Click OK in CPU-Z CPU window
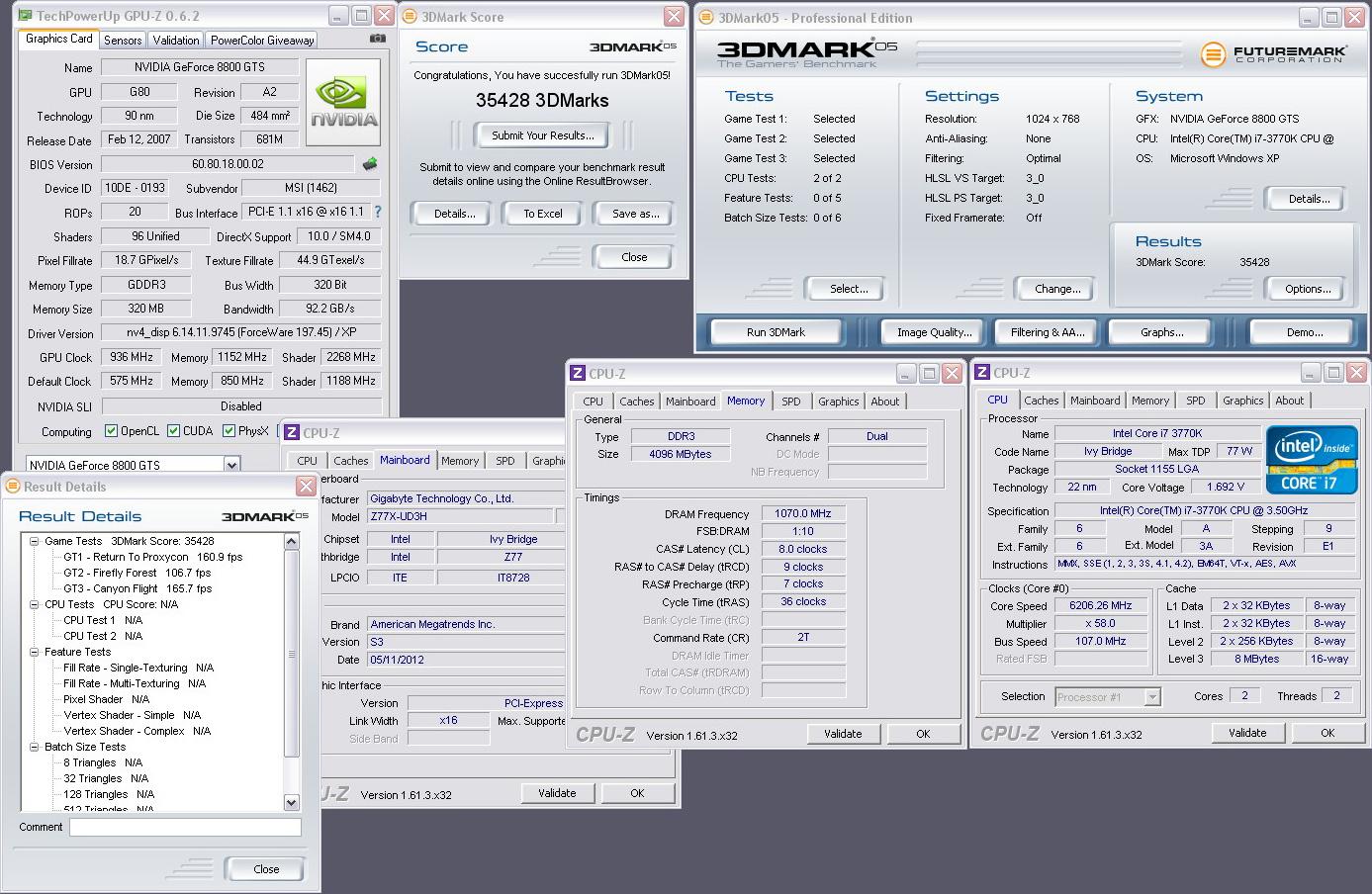Viewport: 1372px width, 894px height. click(1327, 733)
